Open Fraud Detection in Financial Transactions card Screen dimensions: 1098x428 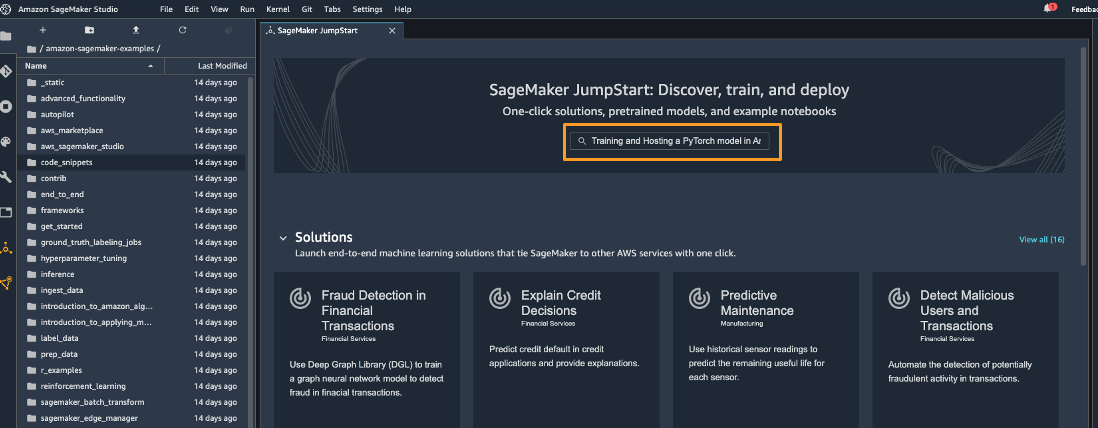367,350
